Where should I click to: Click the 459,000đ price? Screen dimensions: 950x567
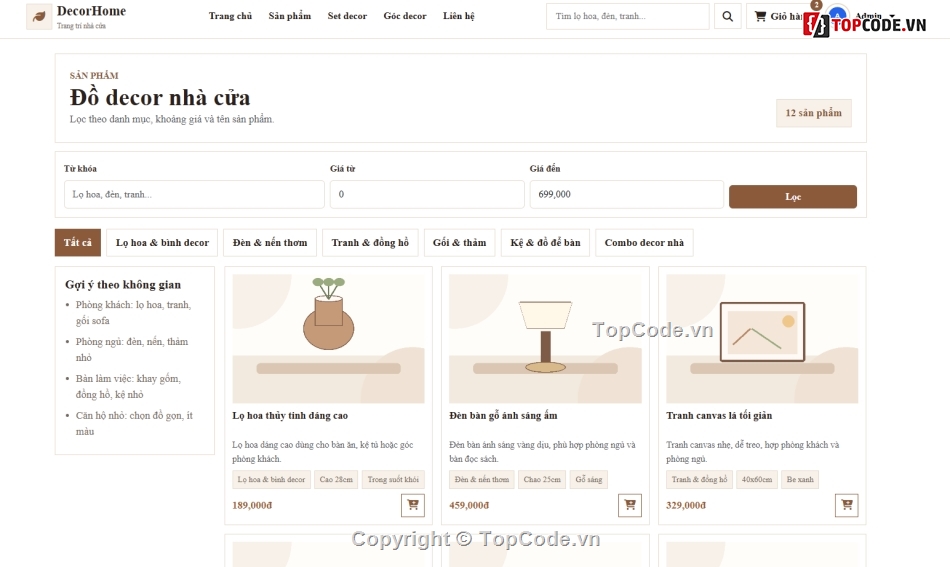(x=469, y=505)
